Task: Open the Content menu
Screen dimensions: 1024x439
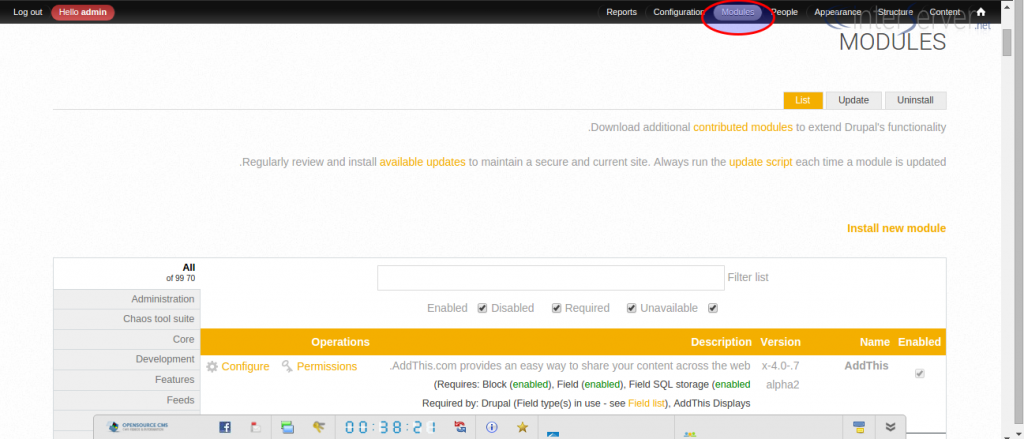Action: (944, 12)
